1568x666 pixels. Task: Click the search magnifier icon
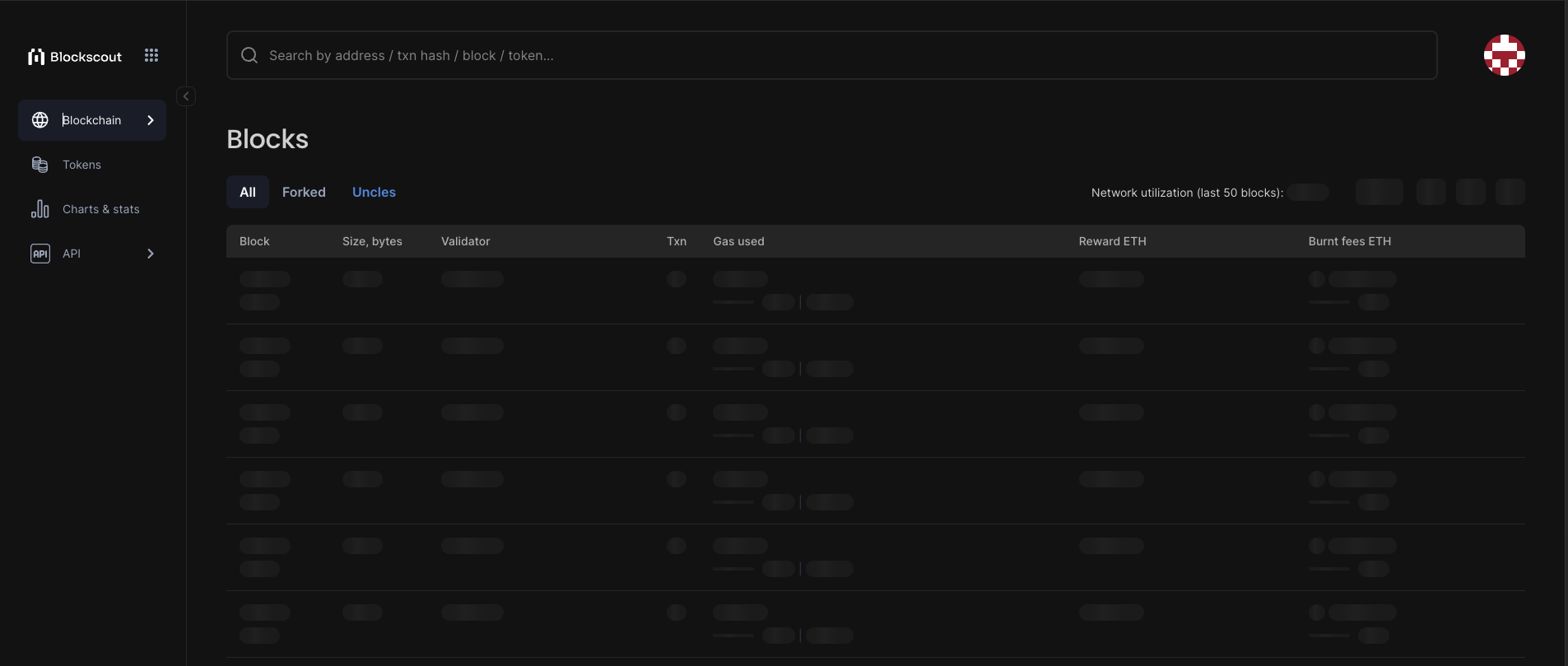coord(249,55)
